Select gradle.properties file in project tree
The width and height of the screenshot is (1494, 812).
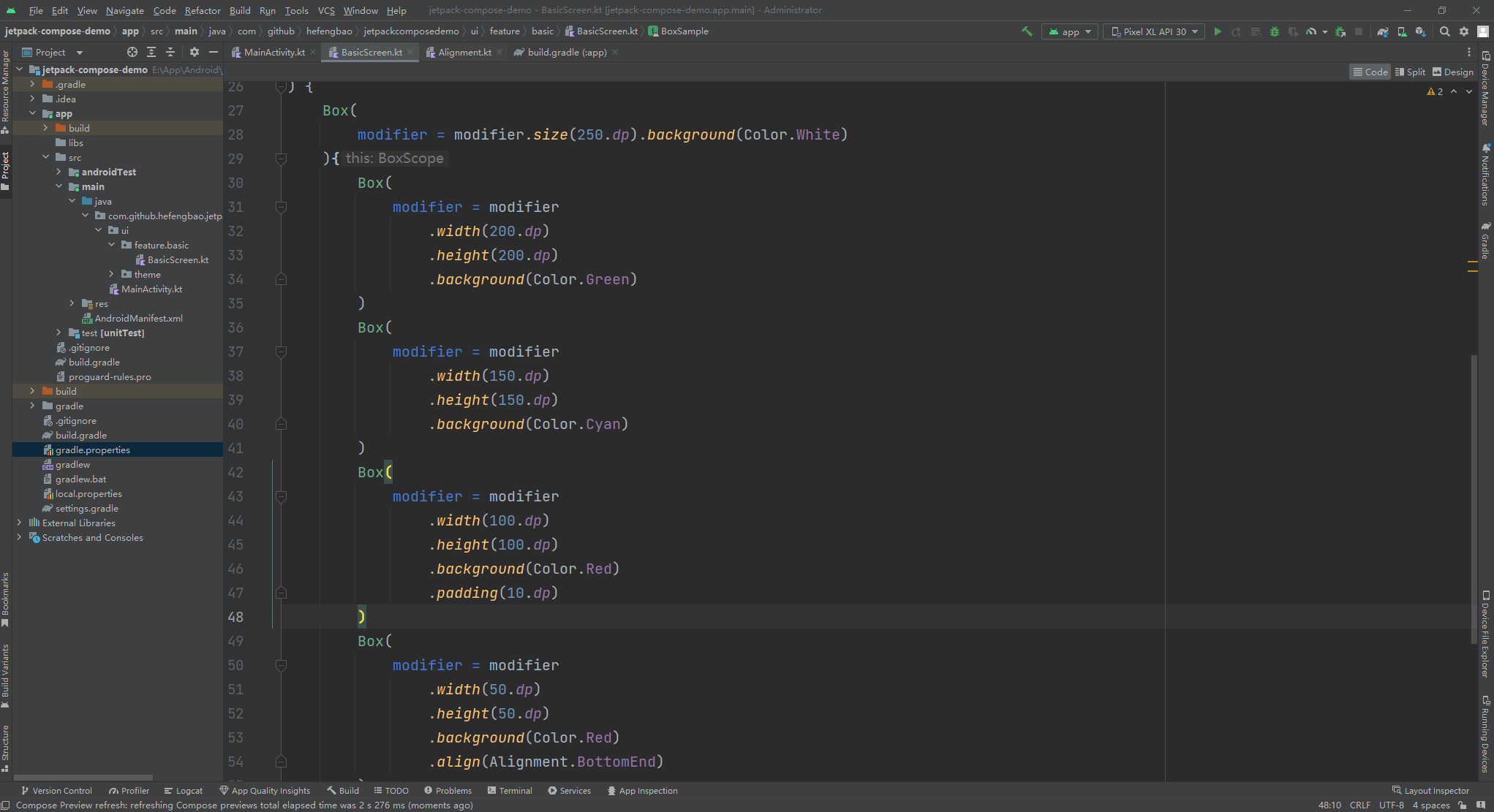coord(93,449)
